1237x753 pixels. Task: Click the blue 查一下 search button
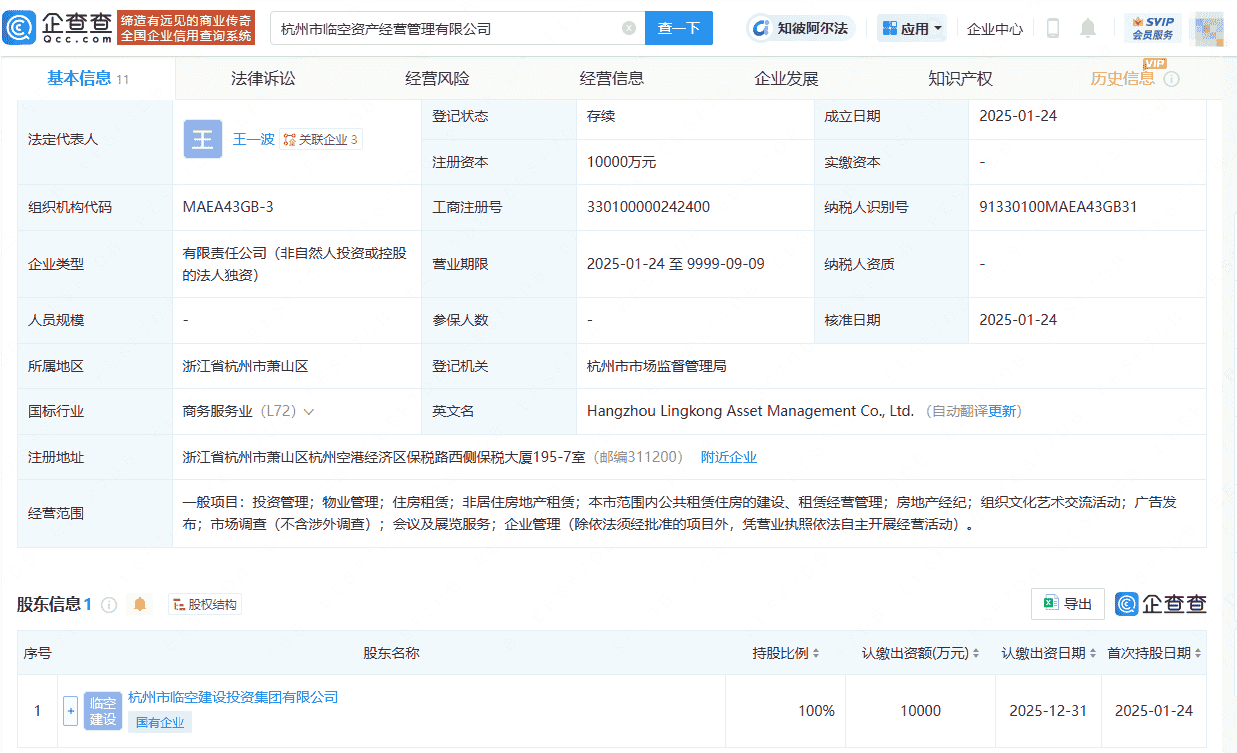click(678, 28)
